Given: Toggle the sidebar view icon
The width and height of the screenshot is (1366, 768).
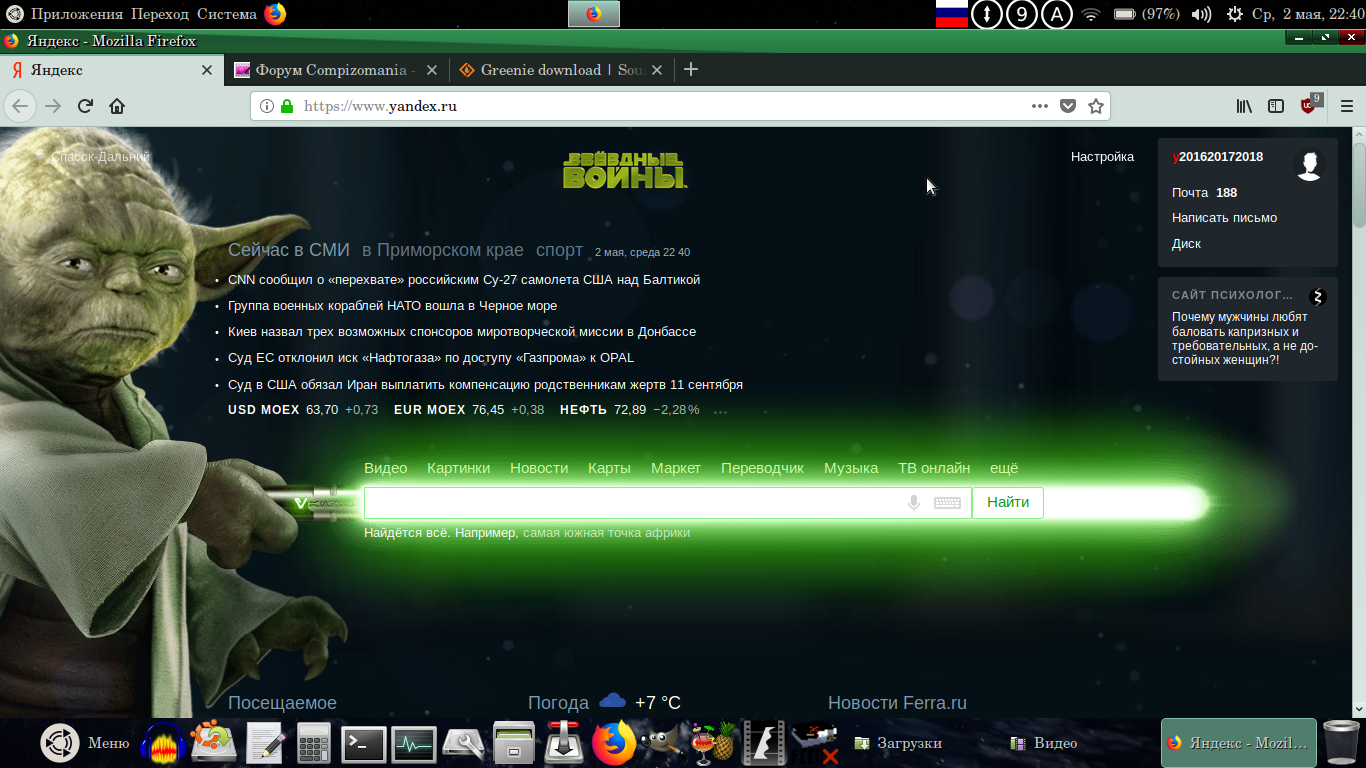Looking at the screenshot, I should click(x=1276, y=106).
